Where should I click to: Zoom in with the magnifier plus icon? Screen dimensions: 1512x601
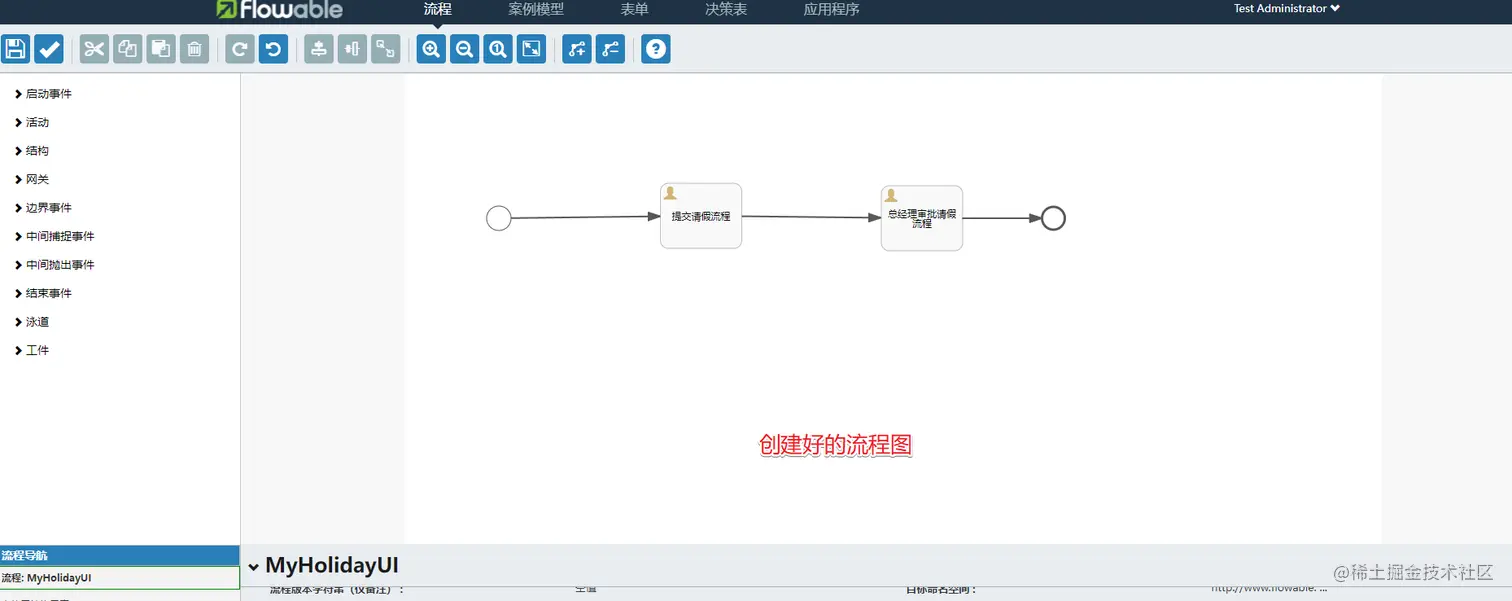431,49
